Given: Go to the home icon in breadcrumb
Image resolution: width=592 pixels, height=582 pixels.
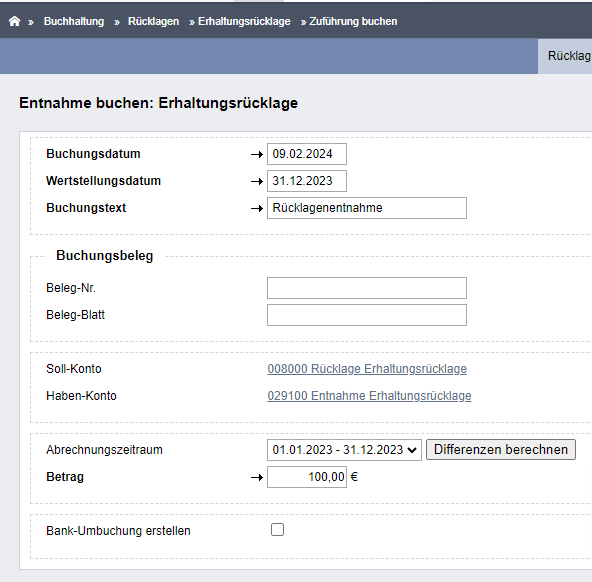Looking at the screenshot, I should pyautogui.click(x=14, y=21).
